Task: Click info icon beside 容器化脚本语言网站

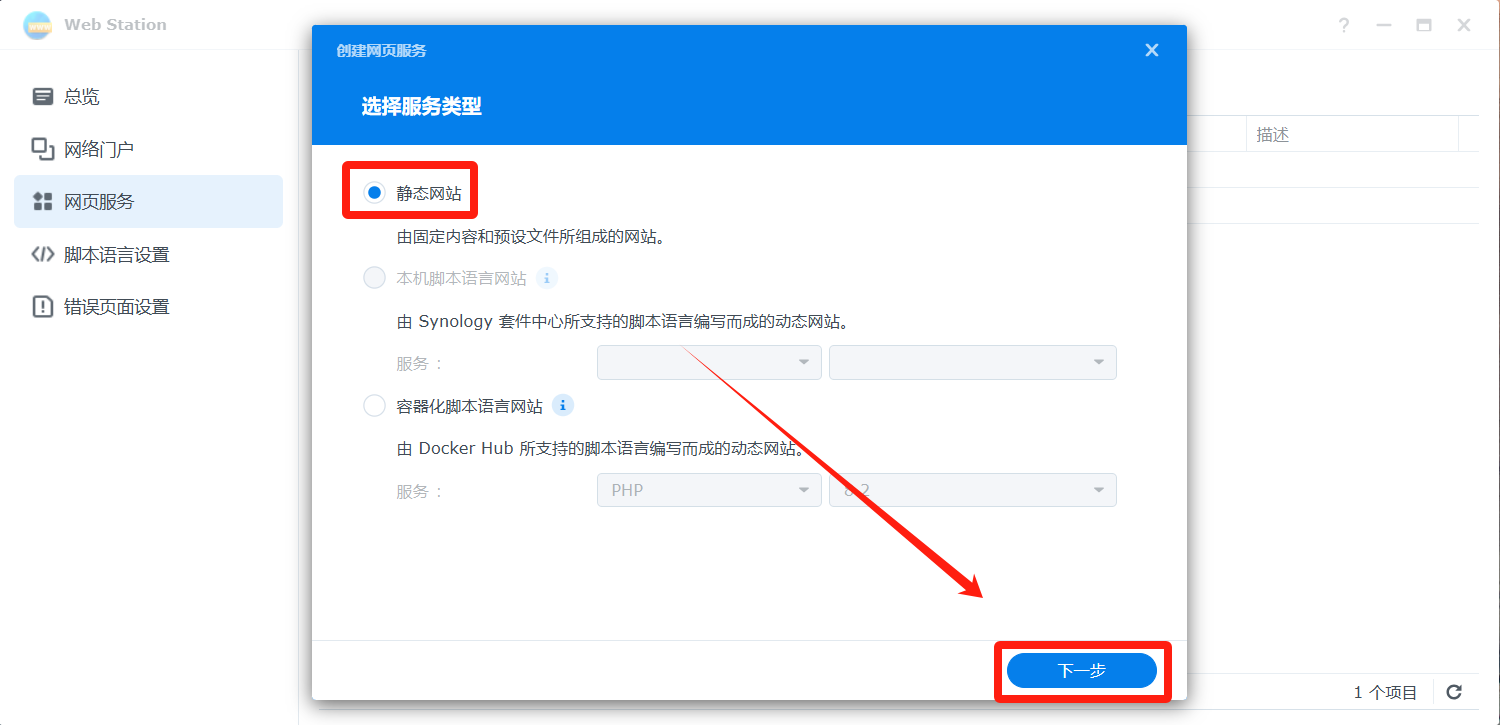Action: 563,405
